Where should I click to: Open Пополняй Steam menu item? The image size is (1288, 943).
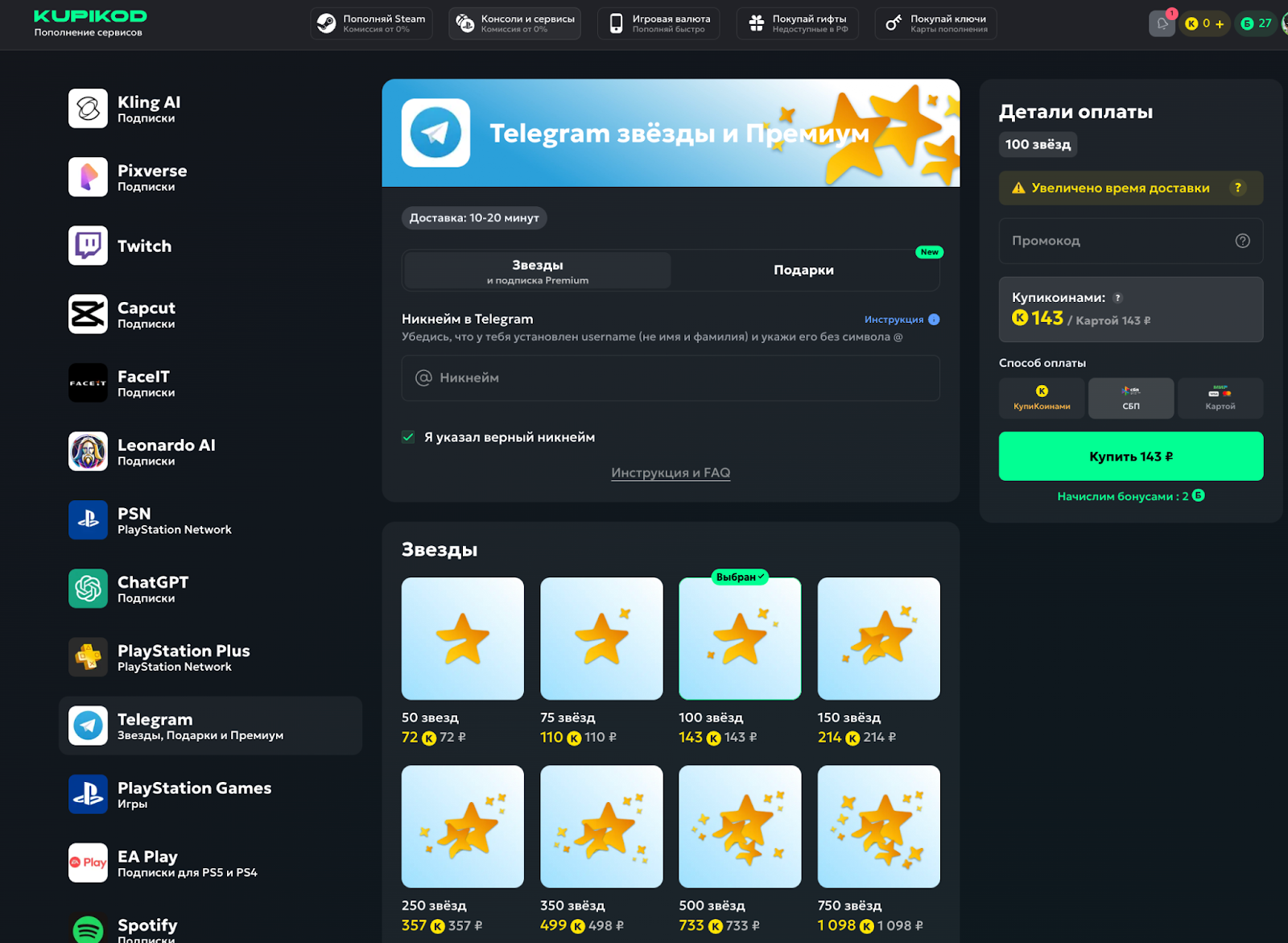coord(371,23)
